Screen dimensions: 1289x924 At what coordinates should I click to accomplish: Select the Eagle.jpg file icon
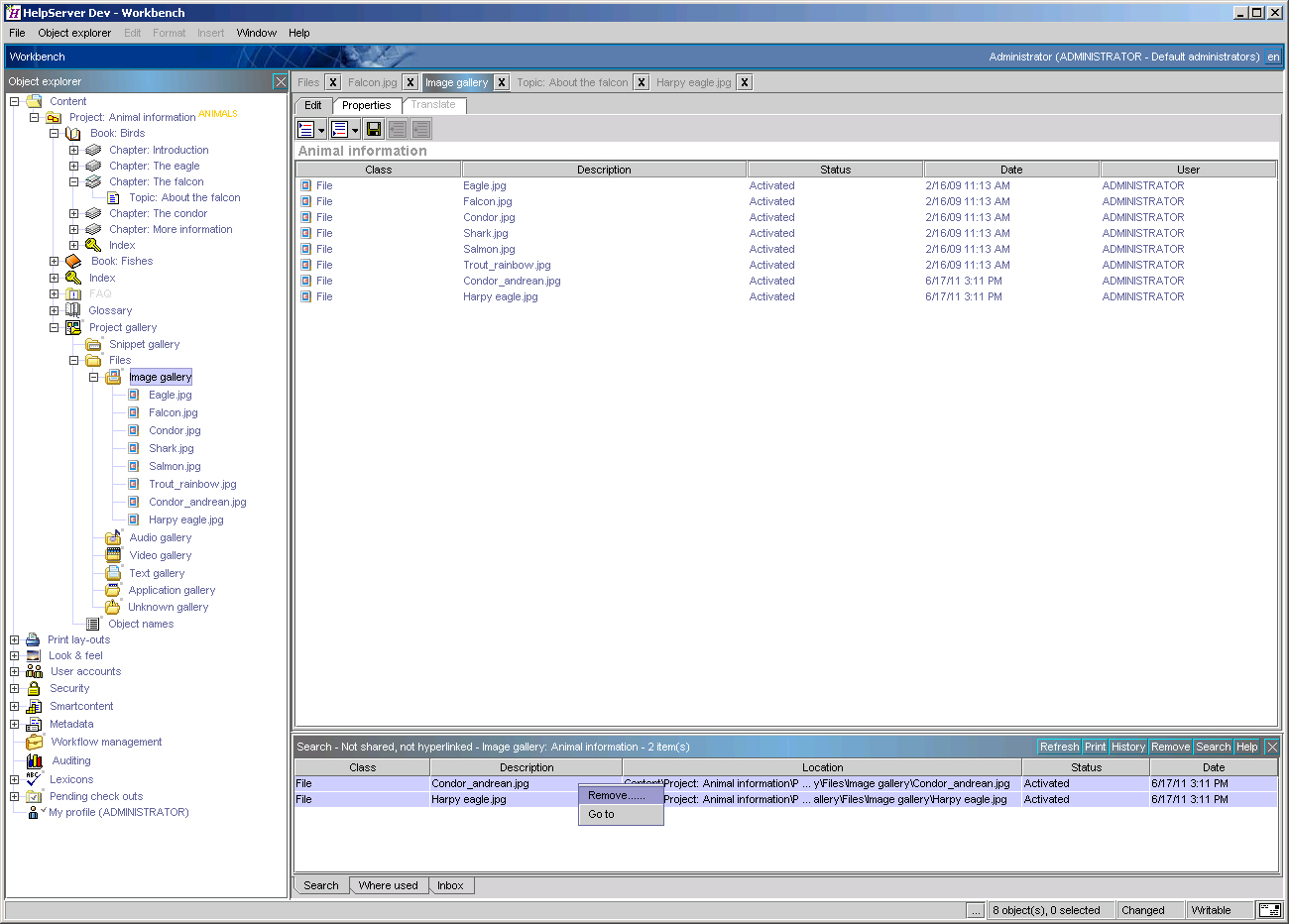click(132, 394)
